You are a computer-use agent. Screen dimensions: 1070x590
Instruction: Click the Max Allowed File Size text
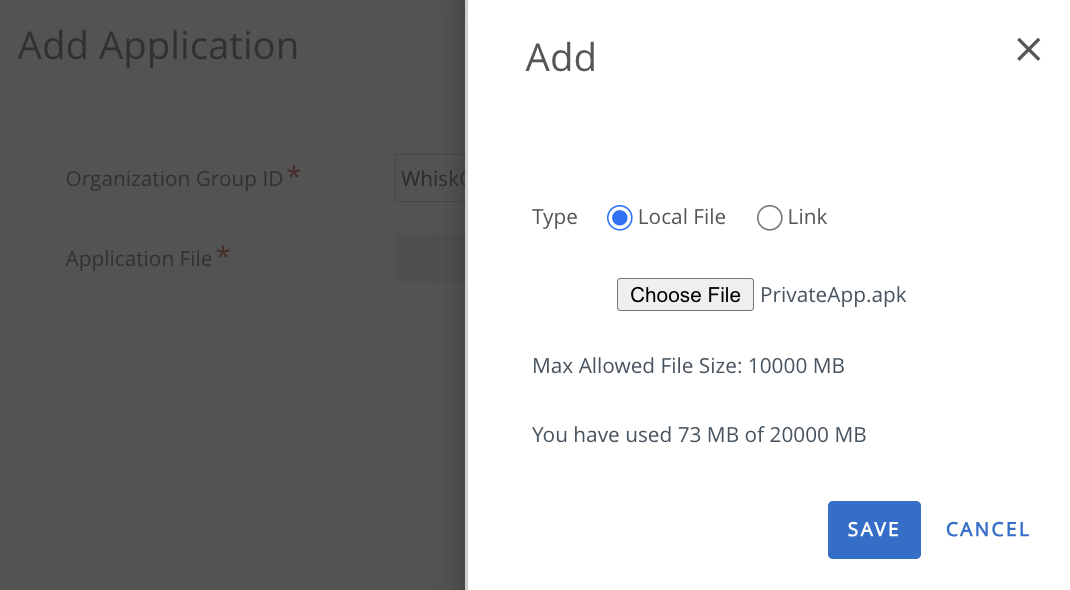(x=688, y=365)
